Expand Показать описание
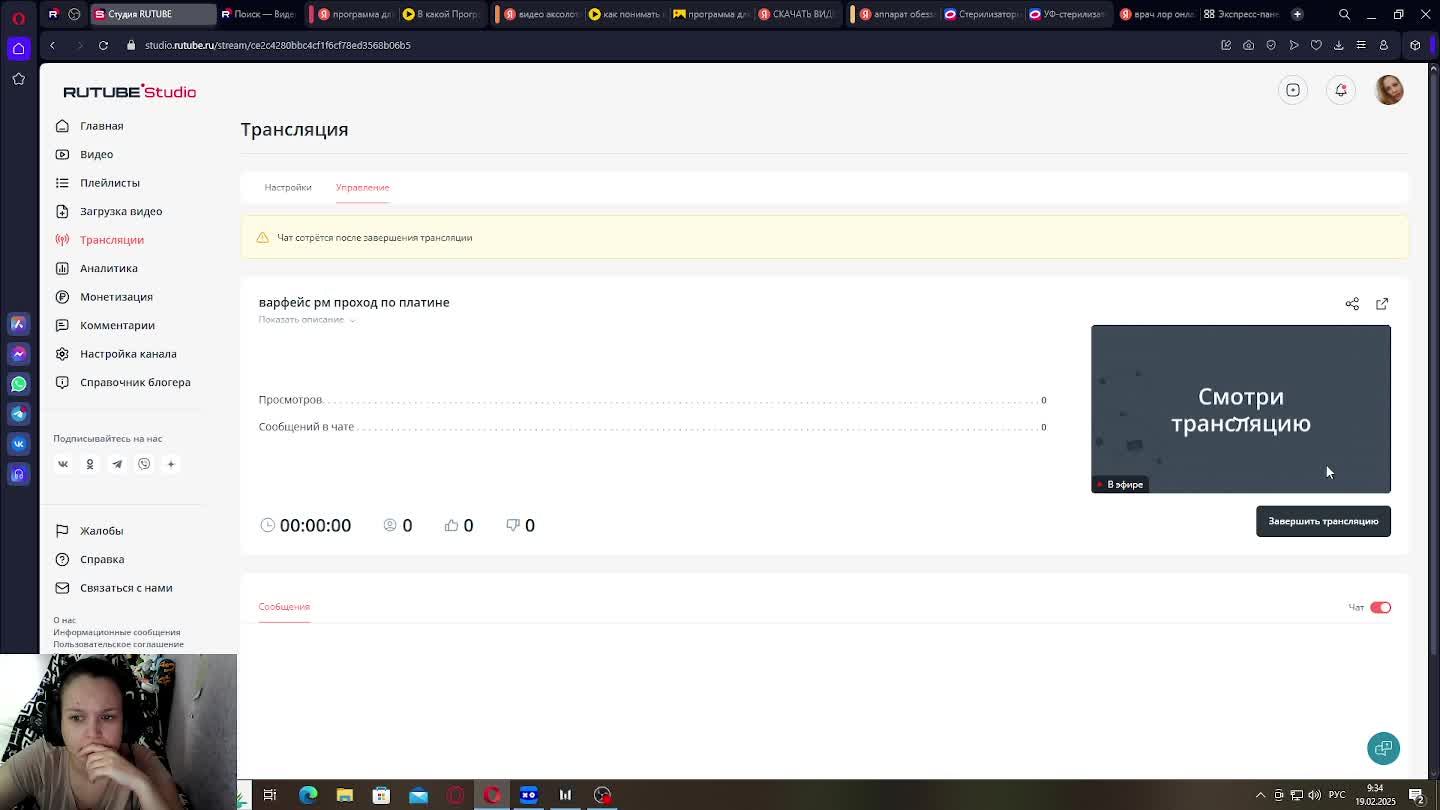1440x810 pixels. pyautogui.click(x=306, y=320)
